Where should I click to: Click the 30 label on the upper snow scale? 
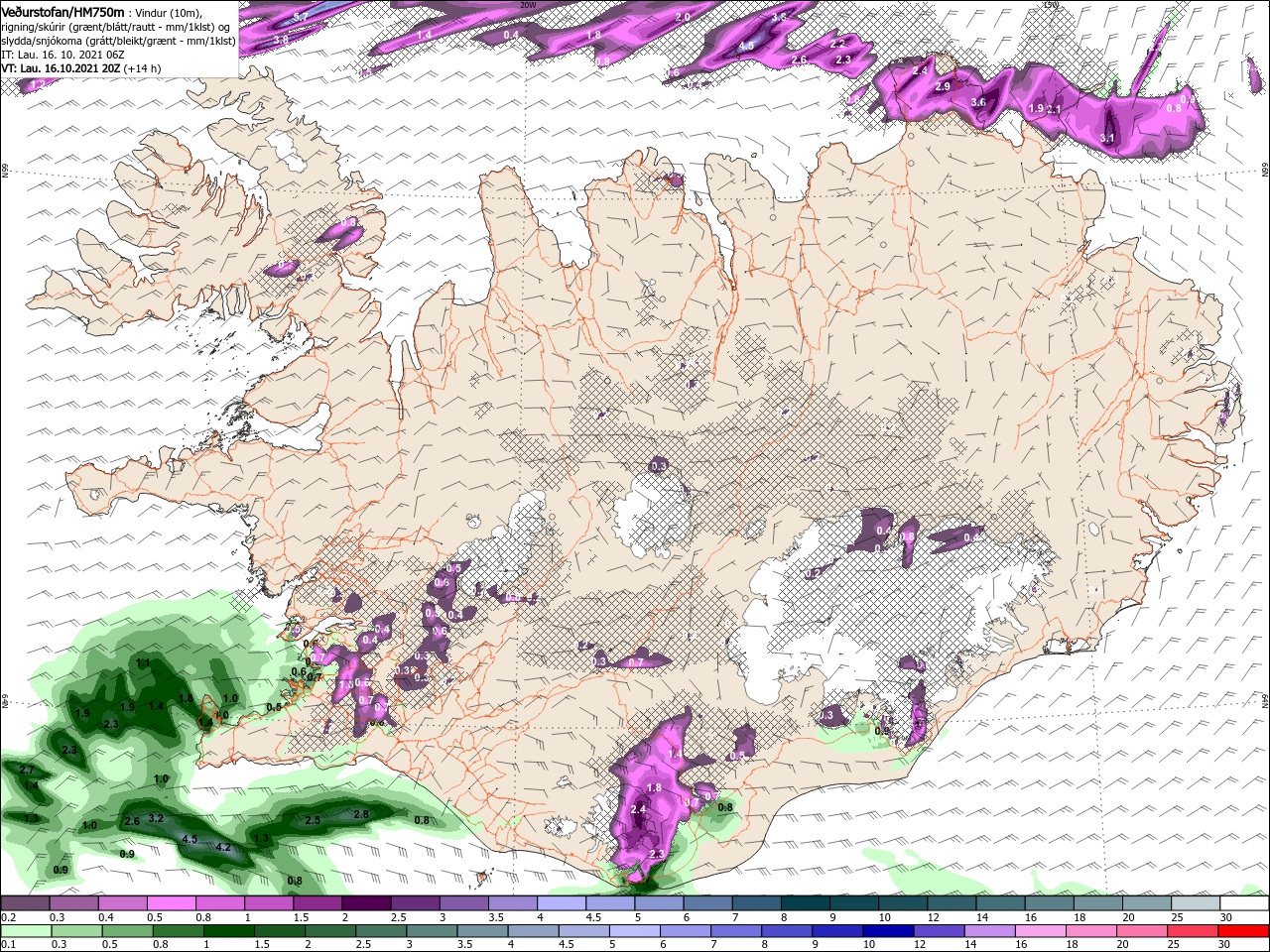[1225, 917]
